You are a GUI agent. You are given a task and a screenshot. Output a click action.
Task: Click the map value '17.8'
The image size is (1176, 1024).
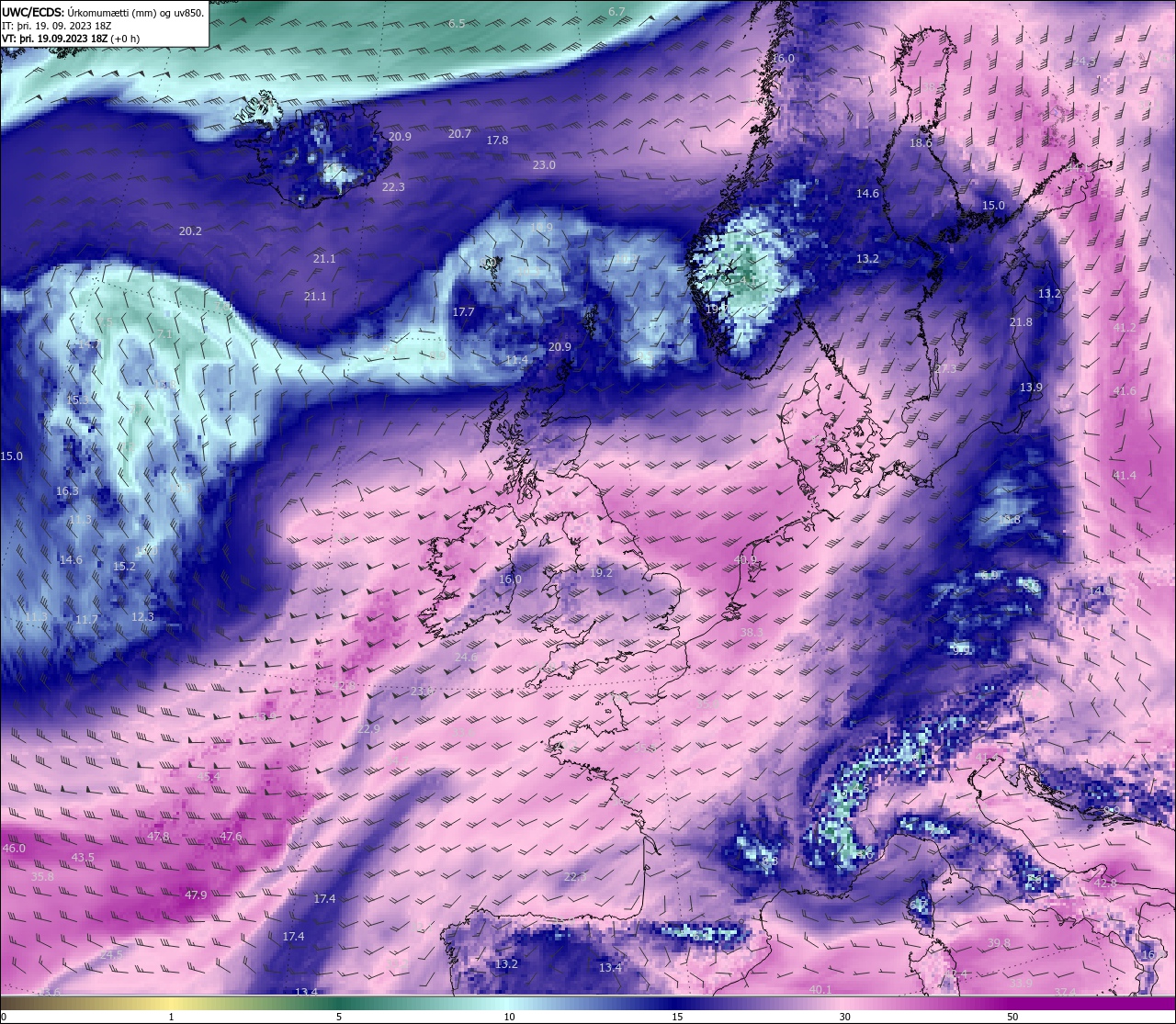point(497,141)
